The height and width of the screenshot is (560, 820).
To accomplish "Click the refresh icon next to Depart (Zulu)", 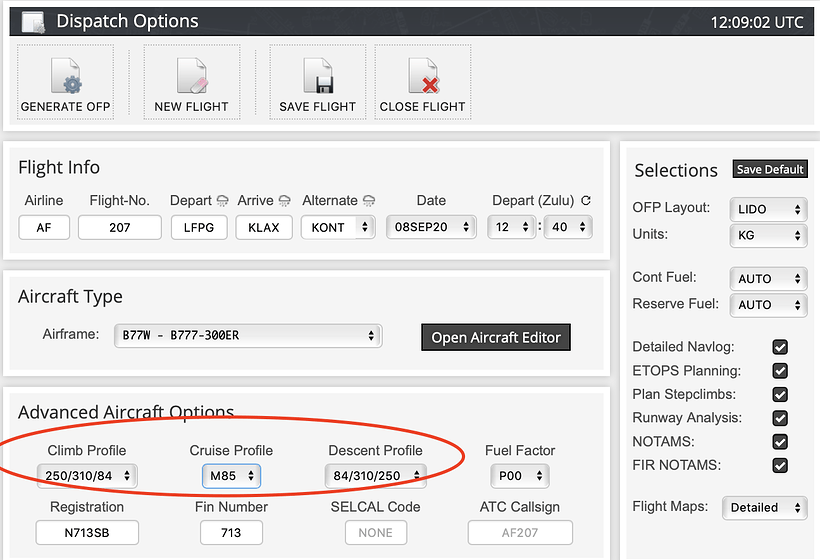I will pyautogui.click(x=586, y=201).
